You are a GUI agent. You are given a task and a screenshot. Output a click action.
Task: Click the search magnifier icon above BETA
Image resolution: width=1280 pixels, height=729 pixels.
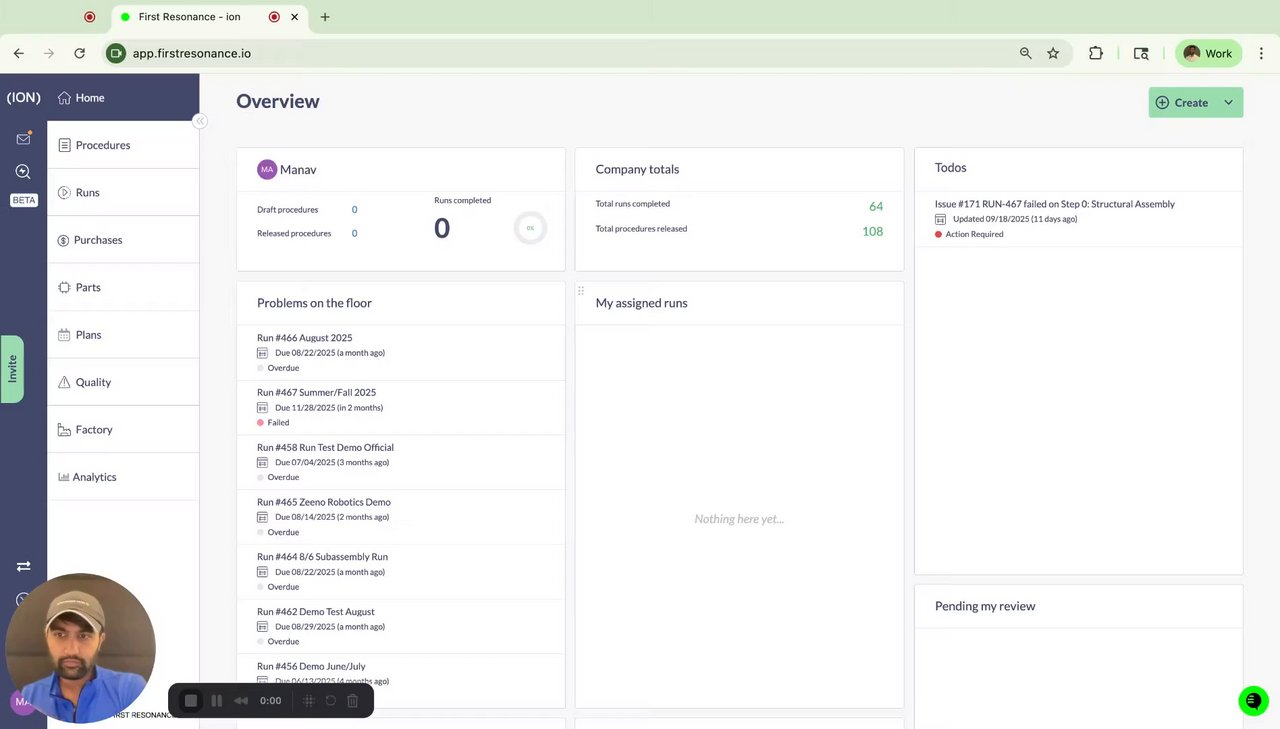23,172
